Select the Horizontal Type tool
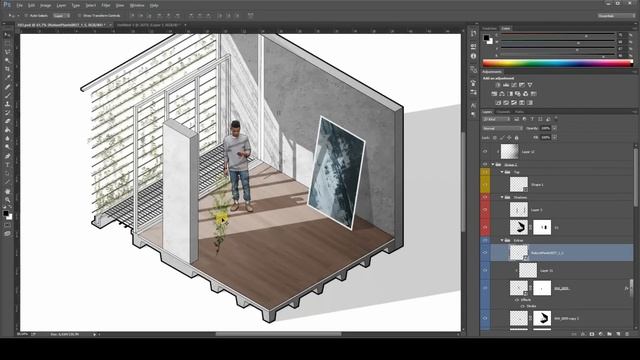The height and width of the screenshot is (360, 640). tap(7, 165)
